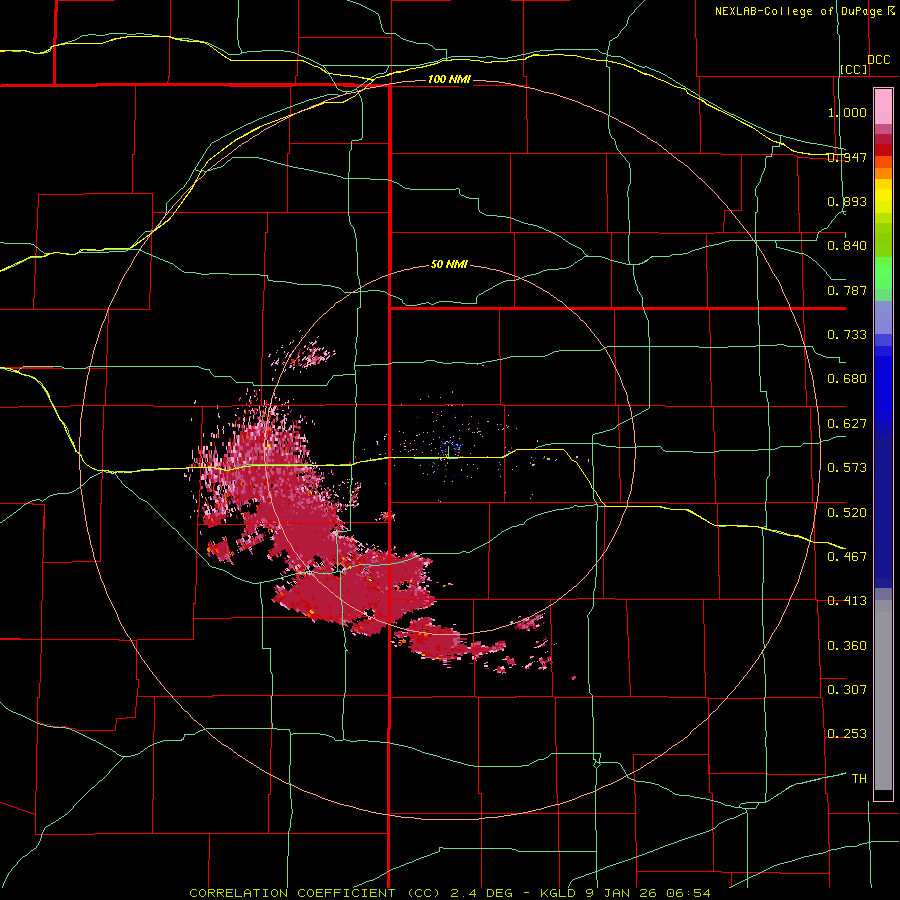This screenshot has height=900, width=900.
Task: Click the 0.253 legend value
Action: (847, 734)
